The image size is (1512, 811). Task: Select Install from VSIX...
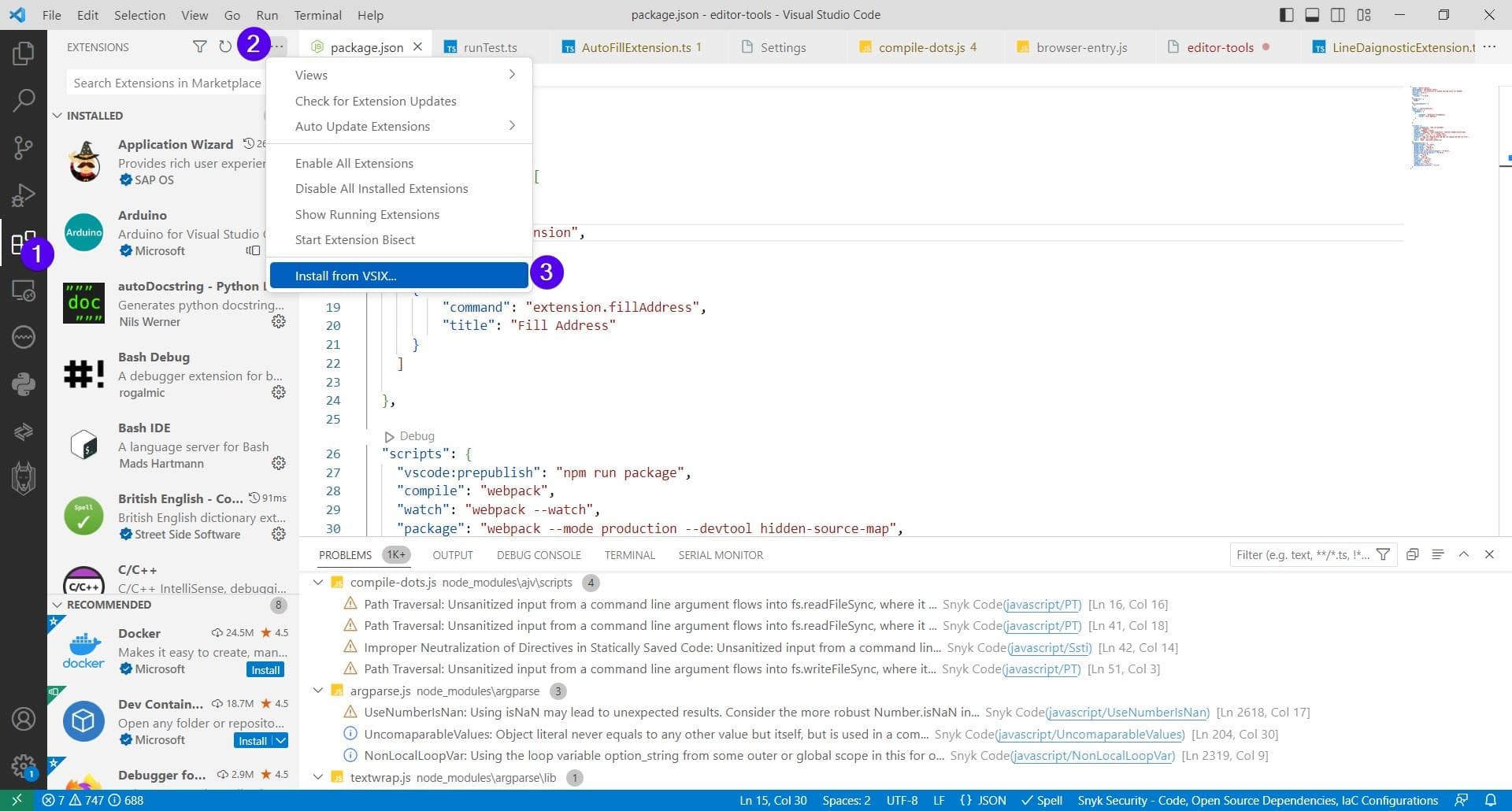(399, 276)
